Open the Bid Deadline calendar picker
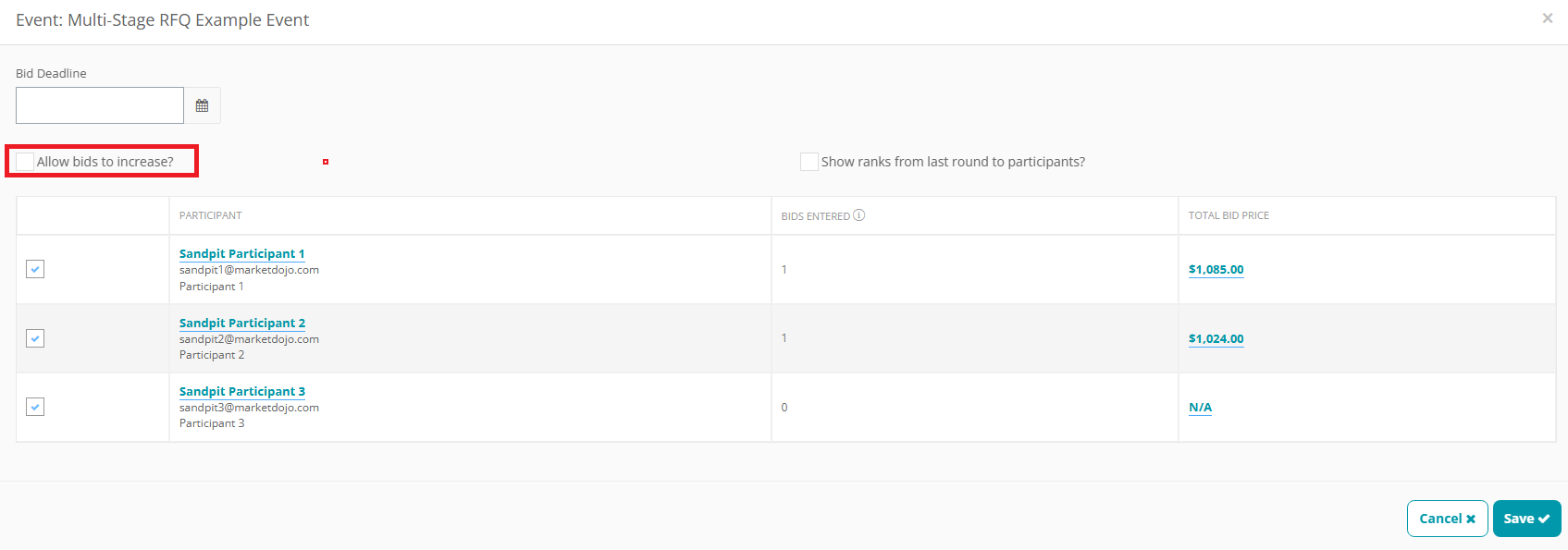Viewport: 1568px width, 550px height. (202, 105)
